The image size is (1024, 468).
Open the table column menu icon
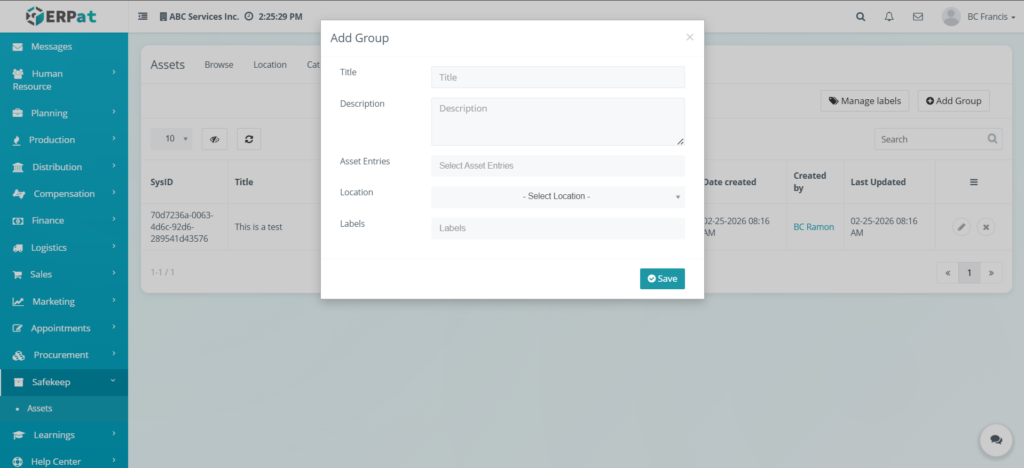point(973,182)
